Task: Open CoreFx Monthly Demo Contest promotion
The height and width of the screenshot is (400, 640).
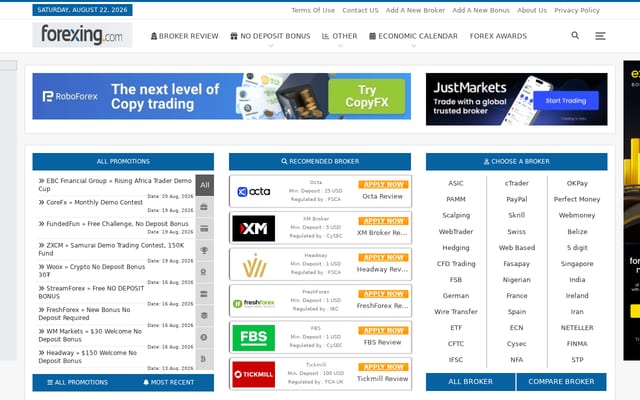Action: point(91,202)
